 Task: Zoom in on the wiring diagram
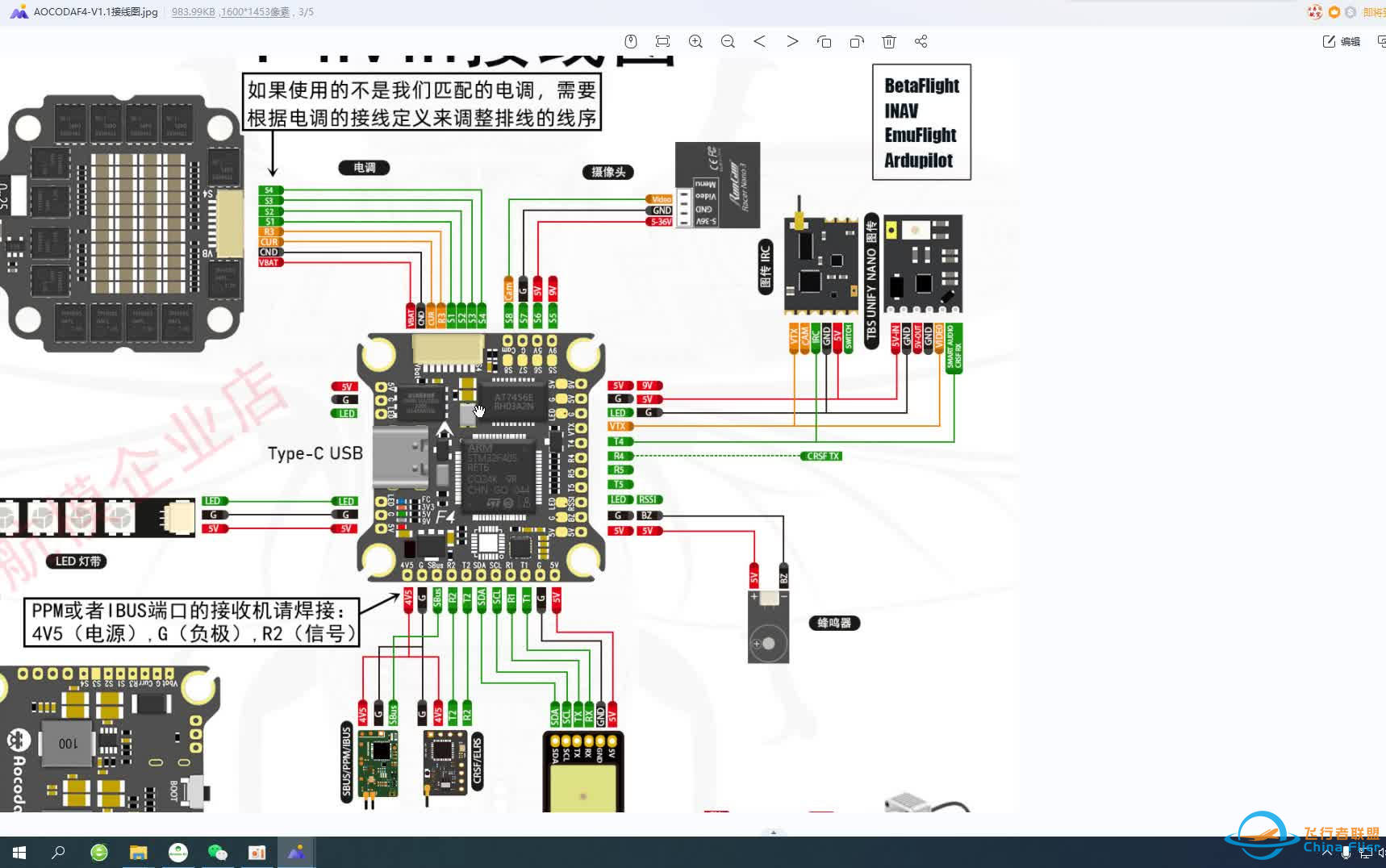(695, 41)
